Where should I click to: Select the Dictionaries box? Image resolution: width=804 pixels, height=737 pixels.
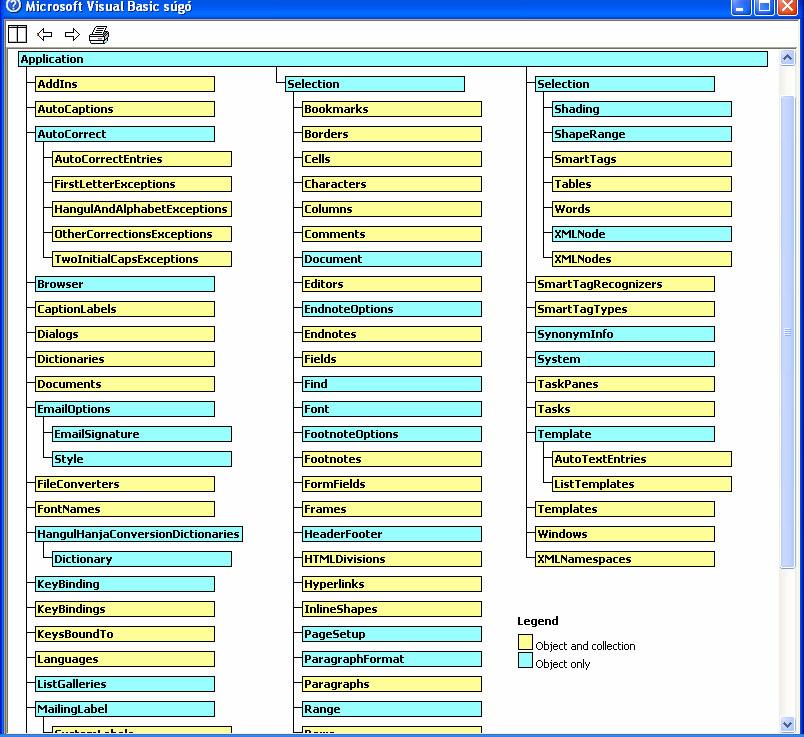point(125,359)
